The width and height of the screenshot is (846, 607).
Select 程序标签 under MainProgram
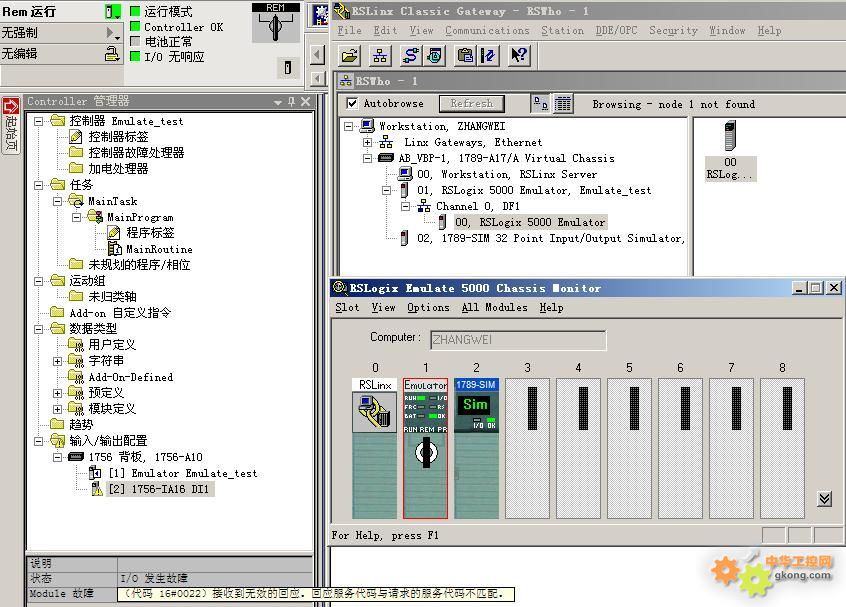(x=150, y=233)
